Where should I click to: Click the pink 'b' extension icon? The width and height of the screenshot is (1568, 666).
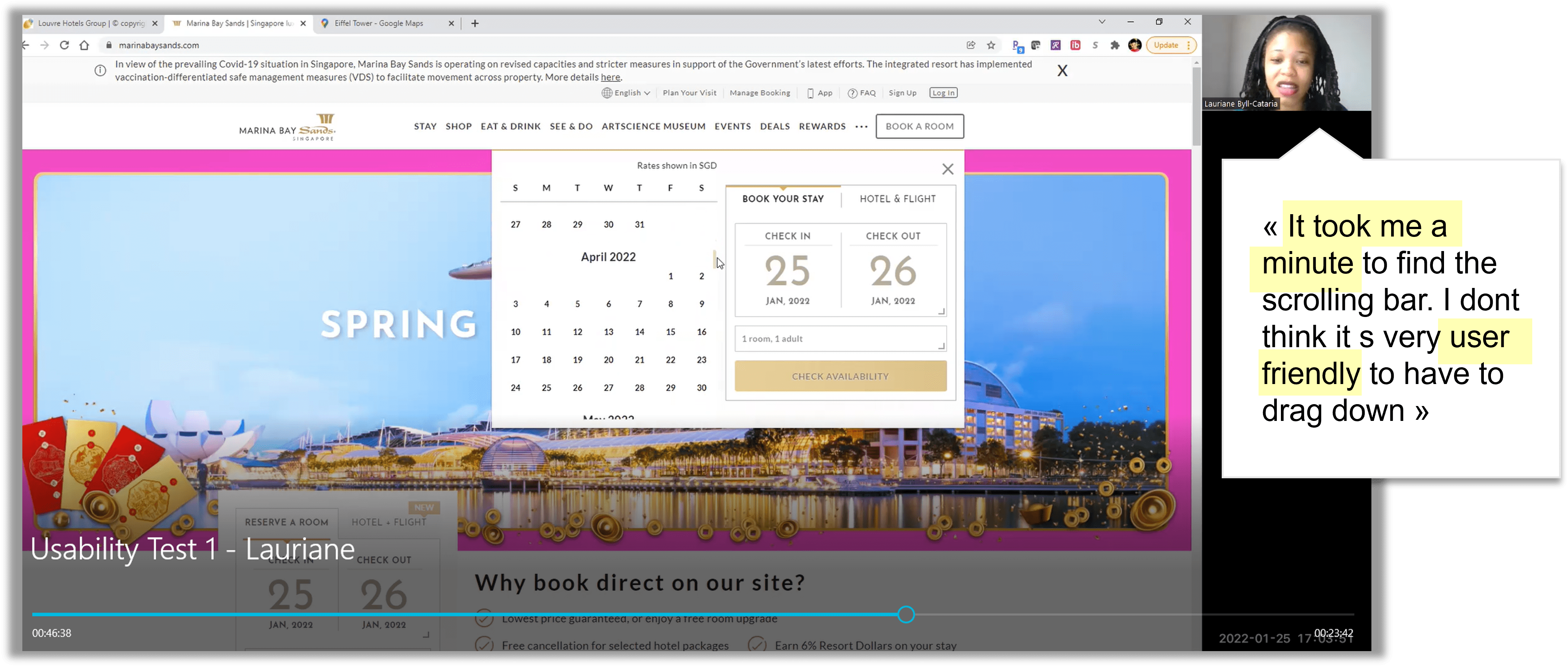pos(1075,45)
